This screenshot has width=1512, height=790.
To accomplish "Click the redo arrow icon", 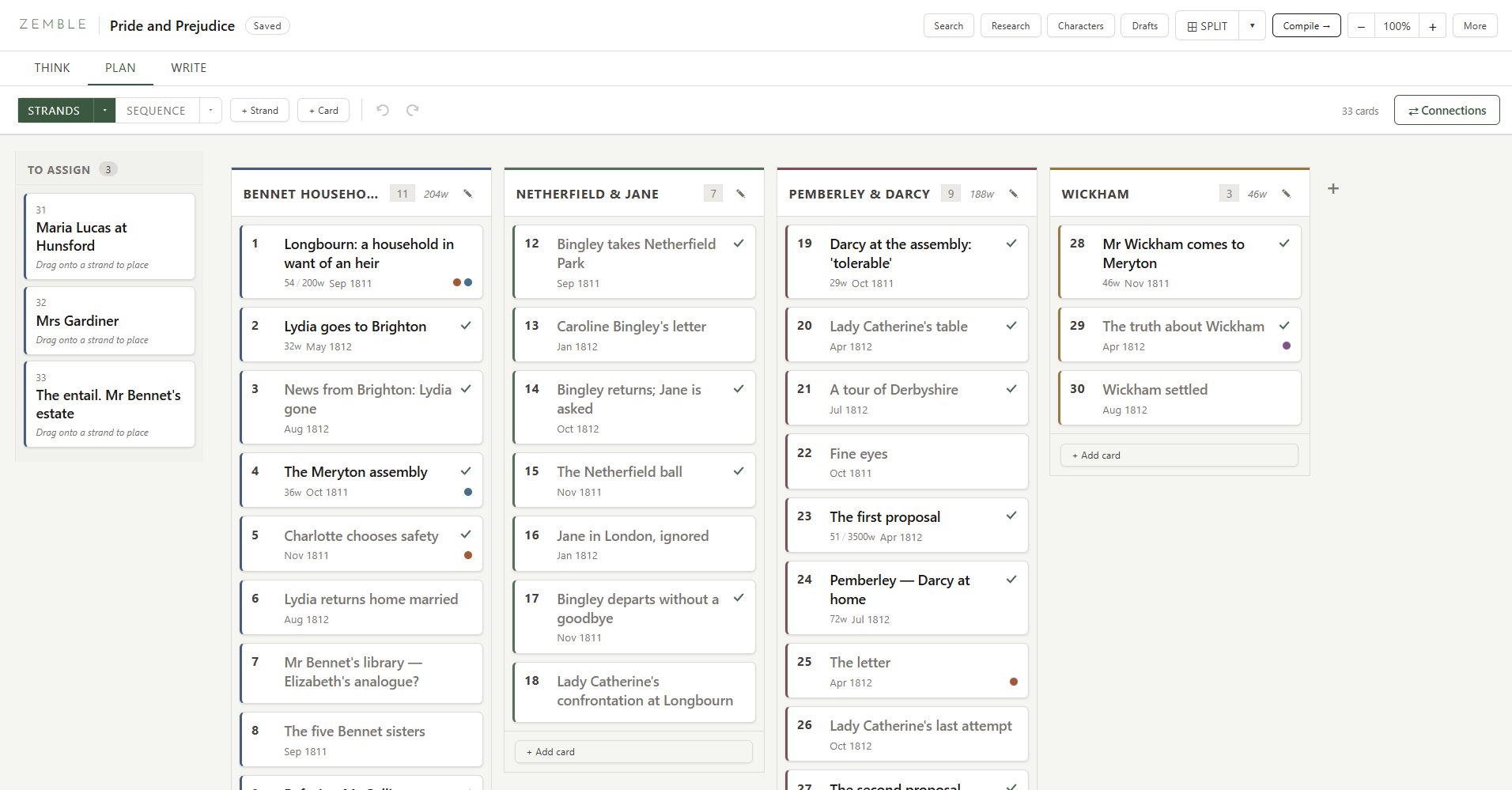I will point(413,110).
